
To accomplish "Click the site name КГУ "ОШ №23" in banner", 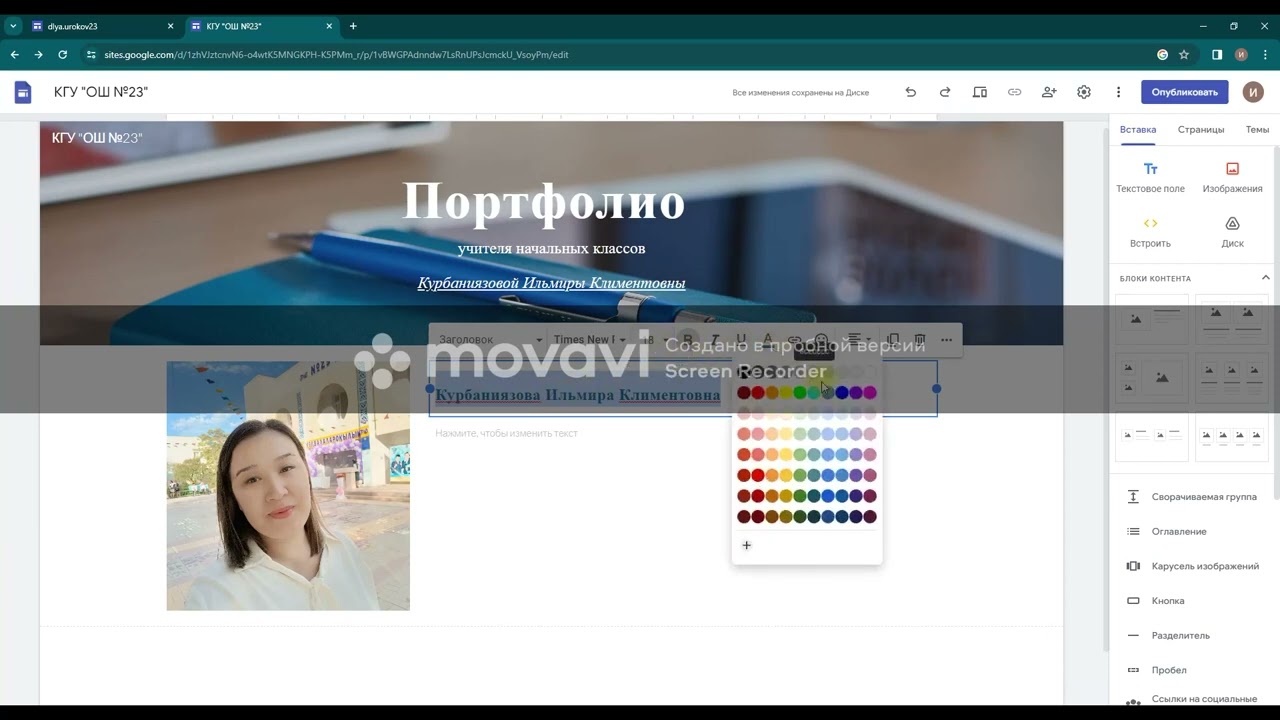I will click(x=97, y=138).
